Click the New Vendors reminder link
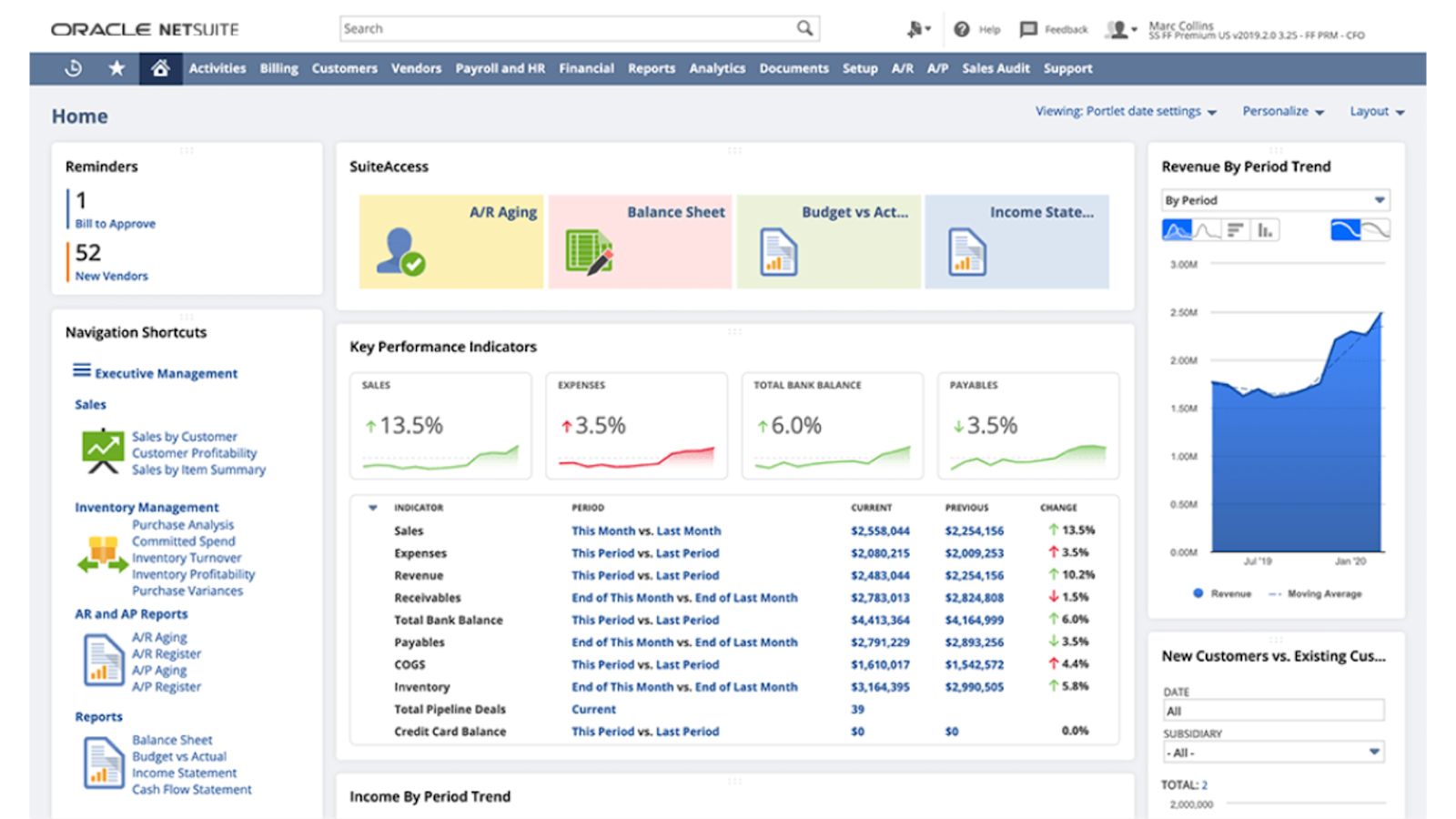Screen dimensions: 1456x819 click(110, 276)
